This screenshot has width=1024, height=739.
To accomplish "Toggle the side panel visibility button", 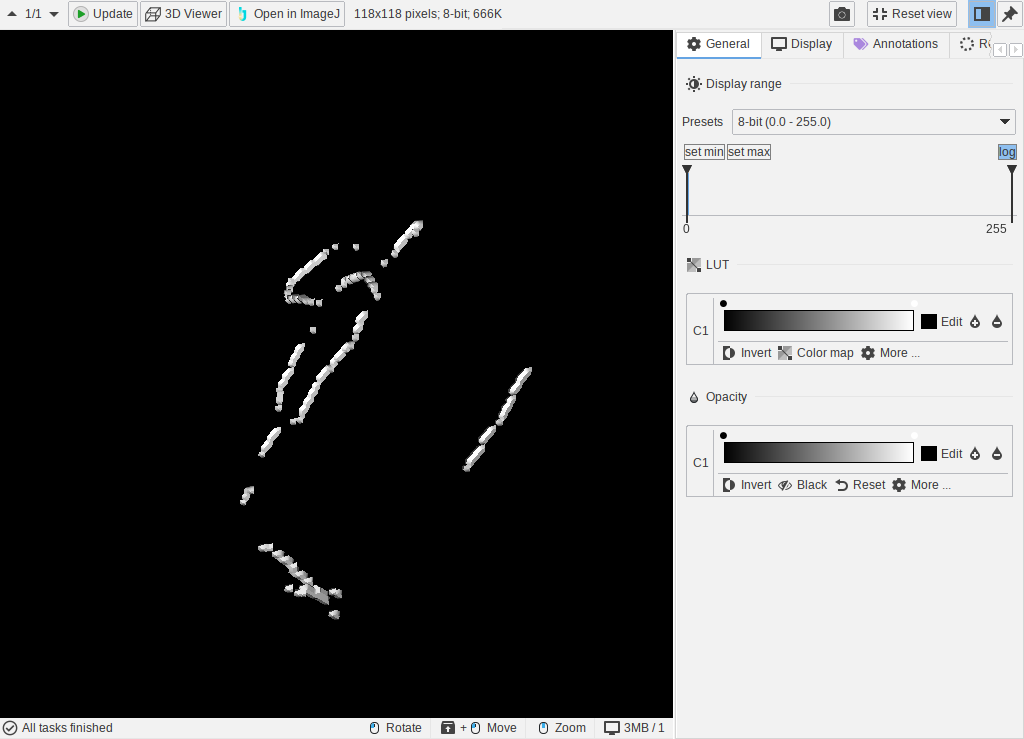I will [x=982, y=14].
